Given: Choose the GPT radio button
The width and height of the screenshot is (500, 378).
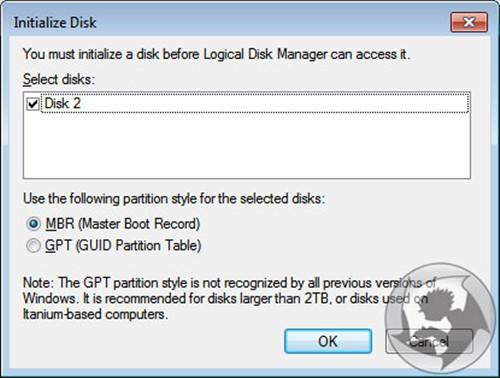Looking at the screenshot, I should tap(33, 246).
